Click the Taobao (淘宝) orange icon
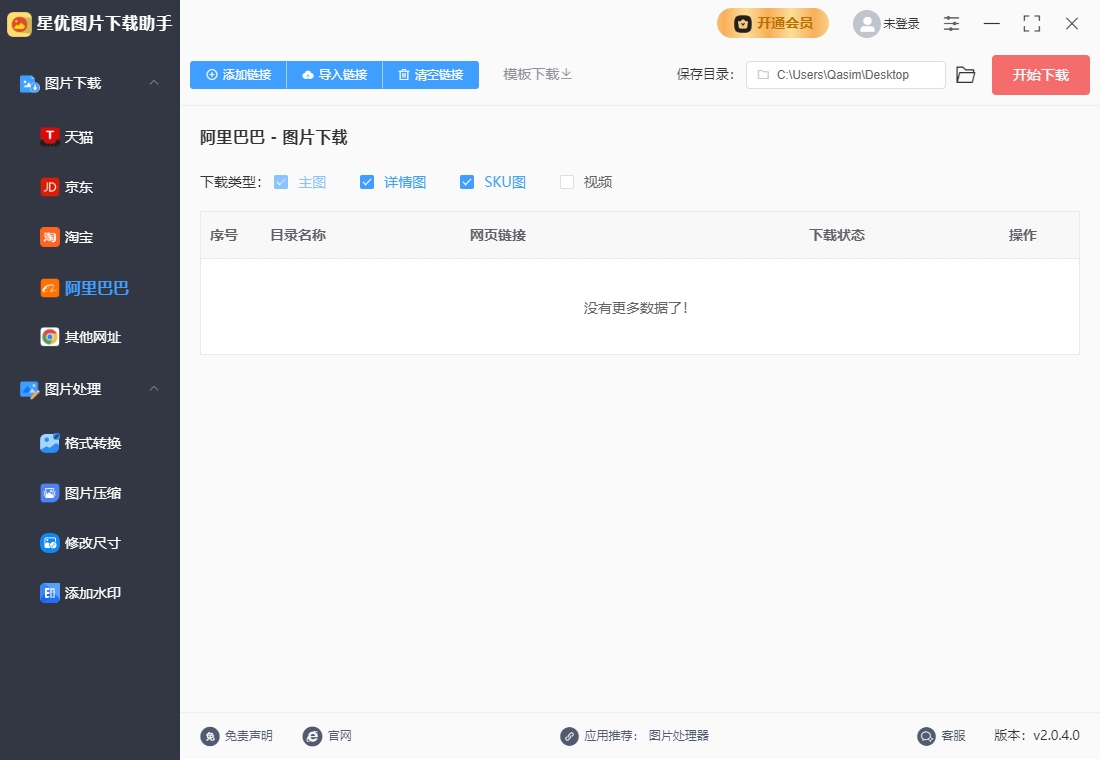This screenshot has width=1100, height=760. pos(50,237)
